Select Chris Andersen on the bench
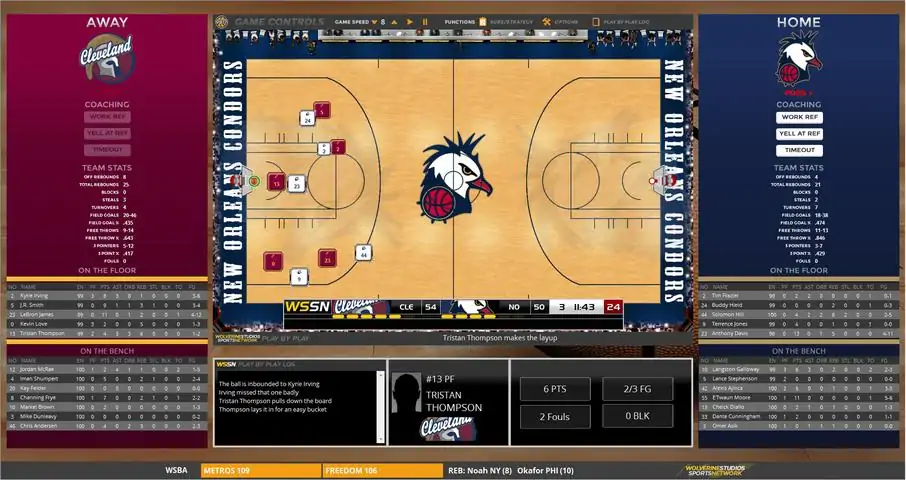 pyautogui.click(x=107, y=426)
